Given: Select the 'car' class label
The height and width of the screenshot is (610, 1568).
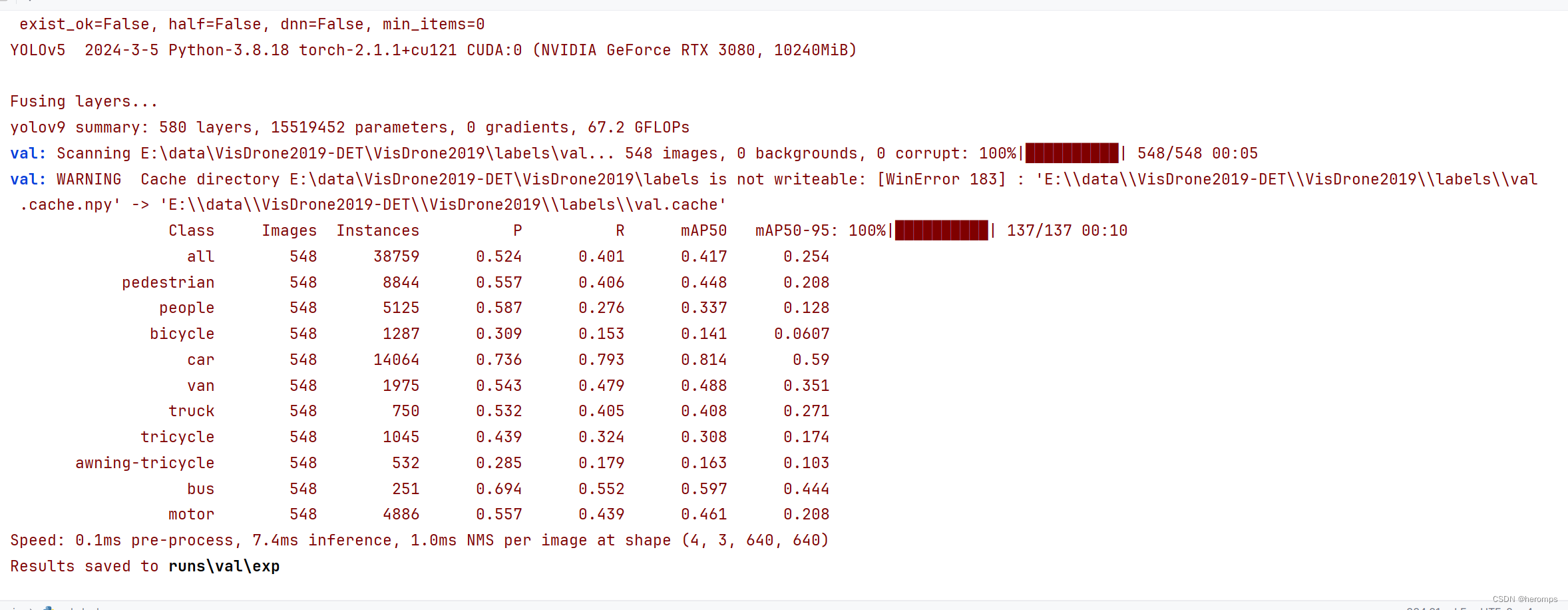Looking at the screenshot, I should (x=200, y=360).
